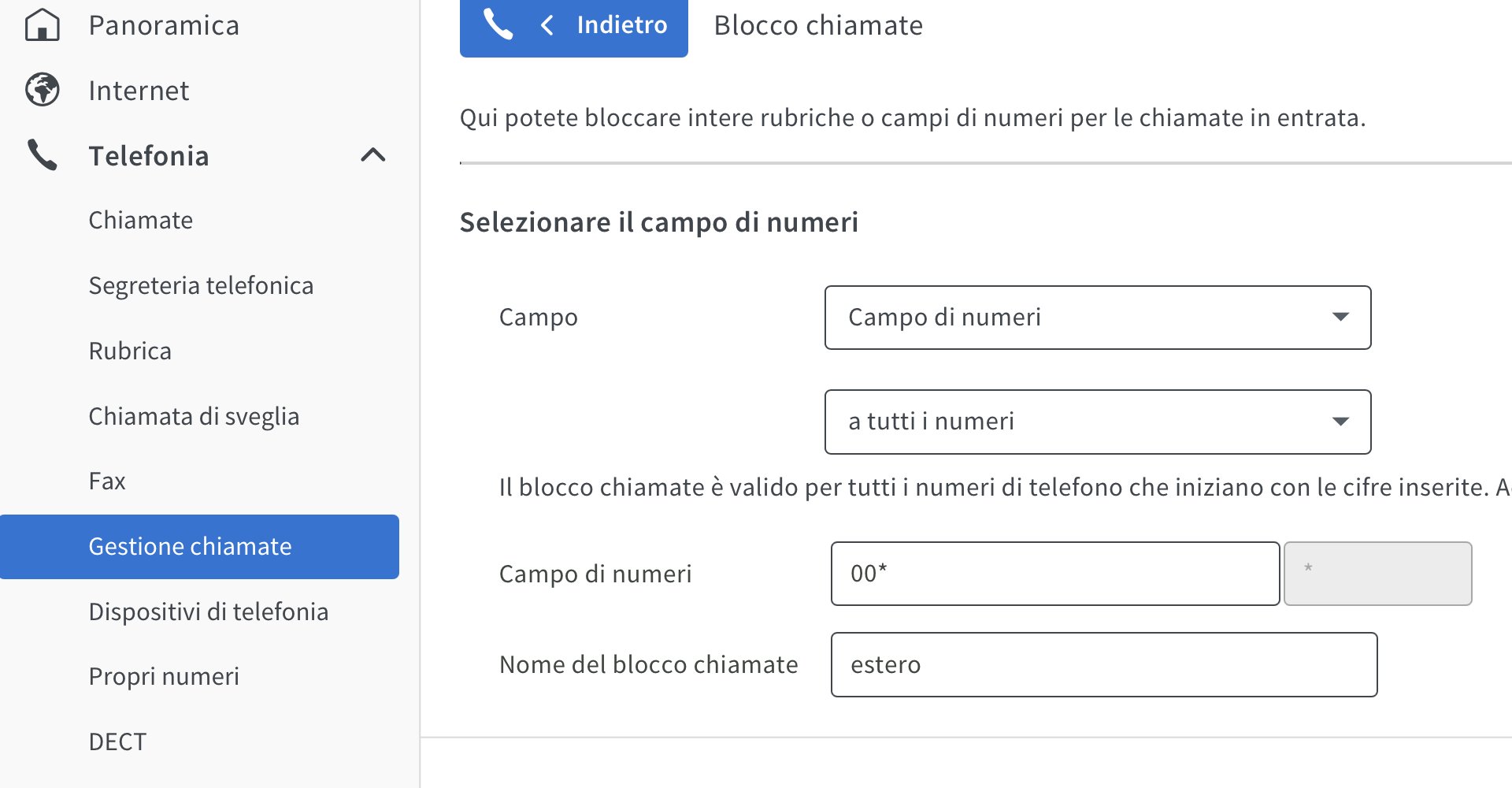
Task: Select Gestione chiamate menu item
Action: pos(190,546)
